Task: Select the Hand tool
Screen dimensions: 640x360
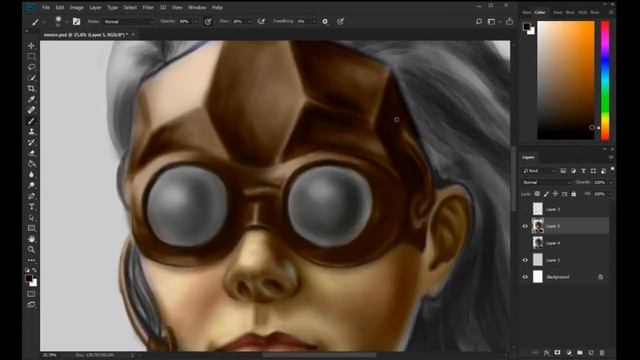Action: point(31,239)
